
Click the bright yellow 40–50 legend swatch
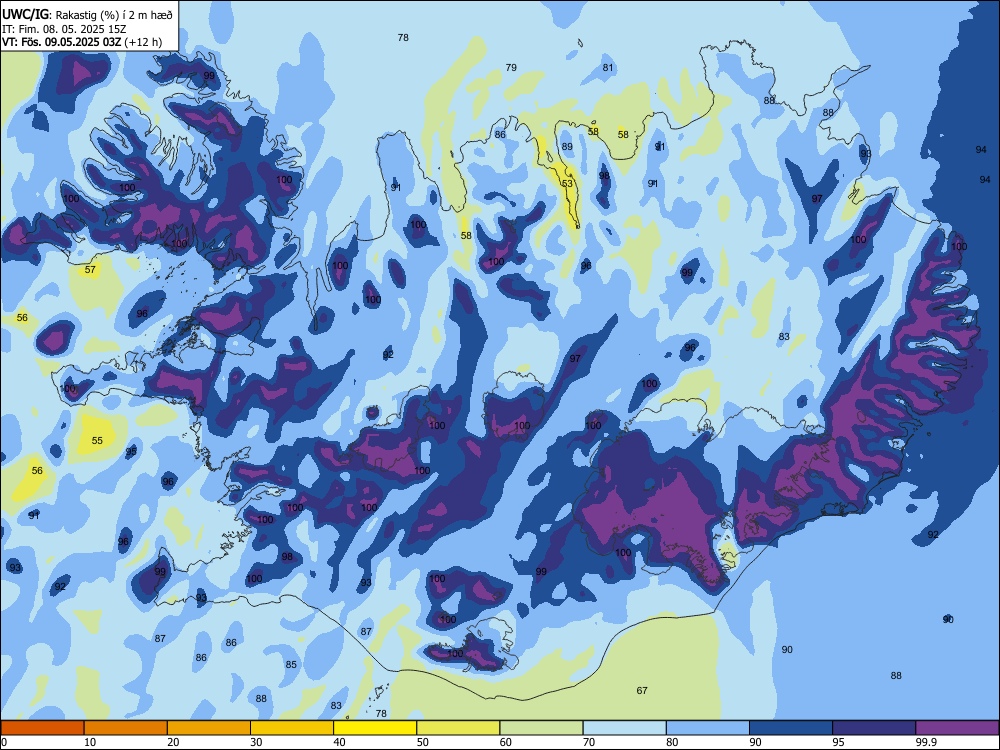tap(375, 728)
